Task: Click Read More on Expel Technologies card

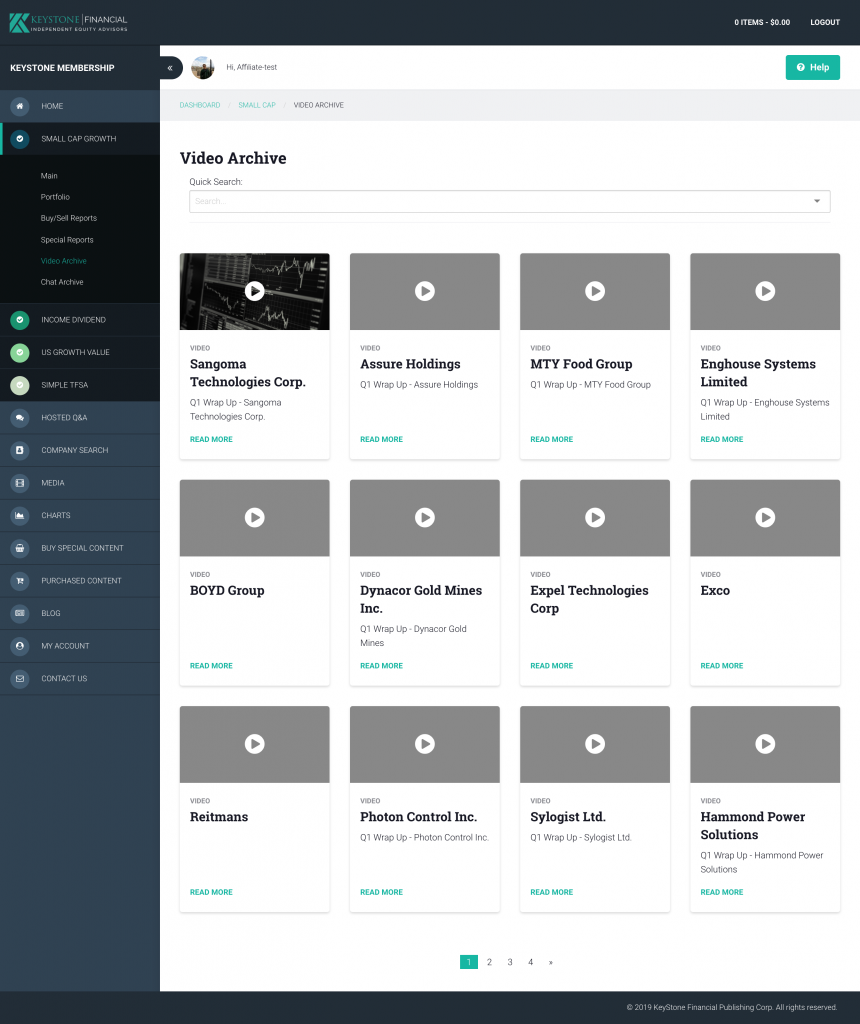Action: pos(552,666)
